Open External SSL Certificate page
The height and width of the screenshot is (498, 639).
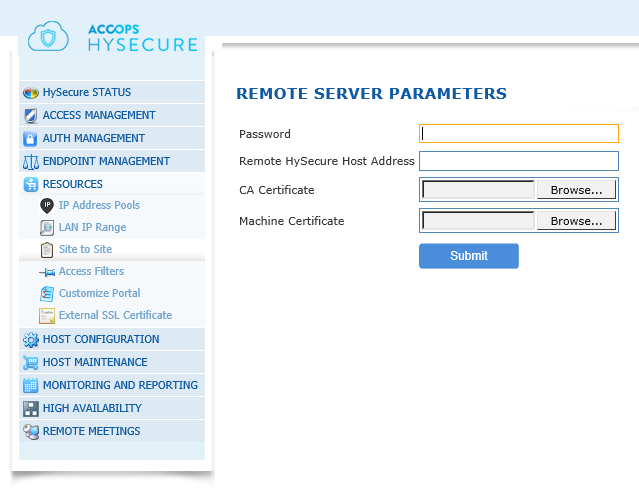115,315
